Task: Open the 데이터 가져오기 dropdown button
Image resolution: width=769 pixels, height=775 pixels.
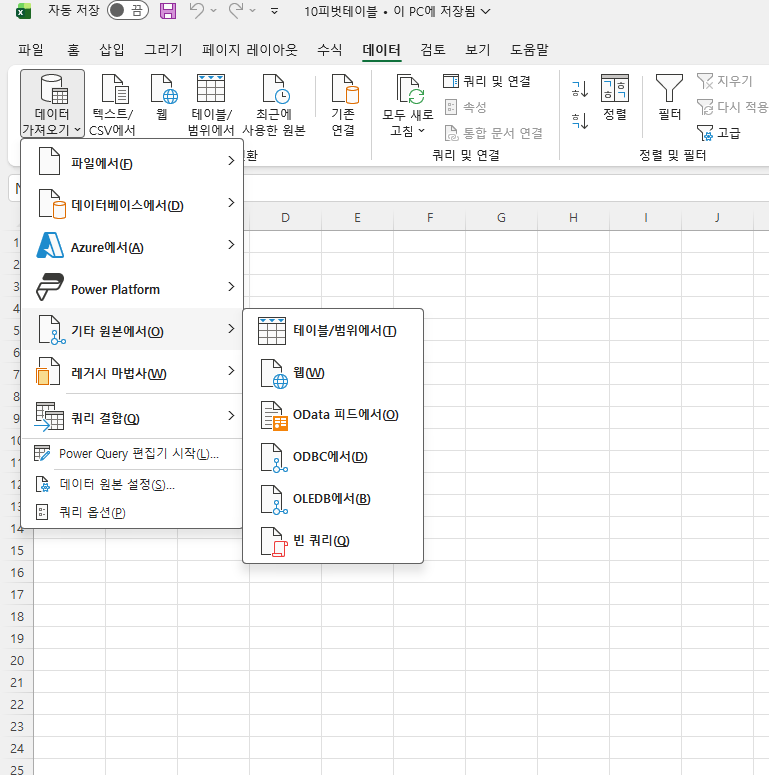Action: click(52, 105)
